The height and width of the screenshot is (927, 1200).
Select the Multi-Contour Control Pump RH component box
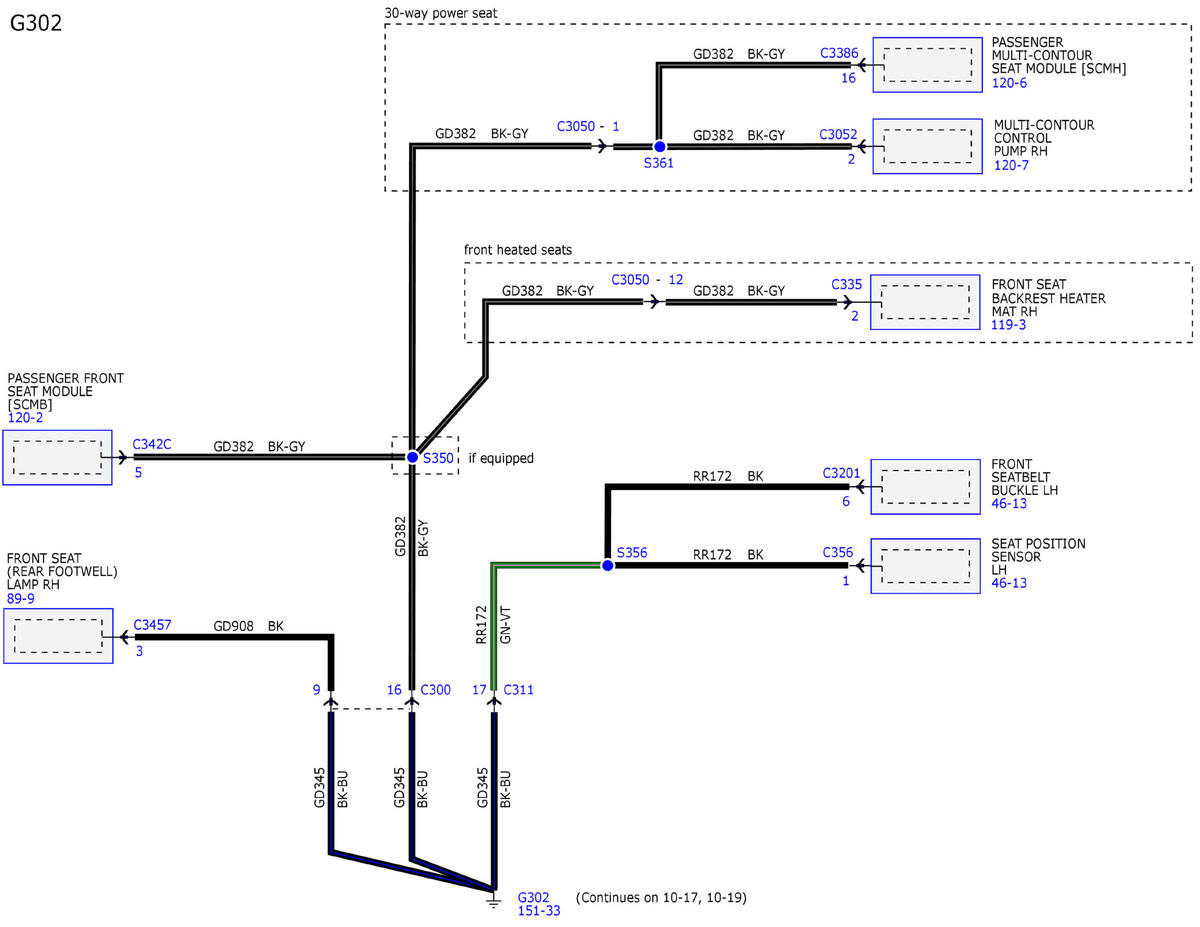pyautogui.click(x=926, y=146)
